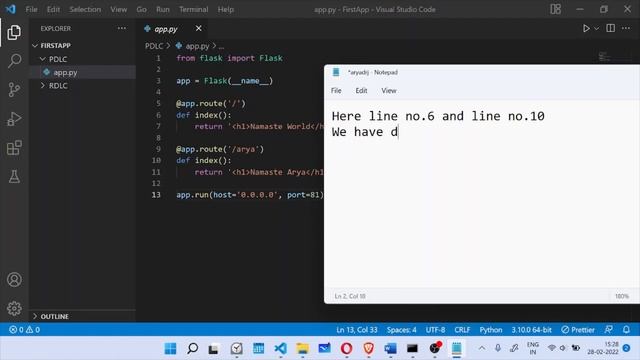The width and height of the screenshot is (640, 360).
Task: Customize Layout icon in title bar
Action: [x=556, y=9]
